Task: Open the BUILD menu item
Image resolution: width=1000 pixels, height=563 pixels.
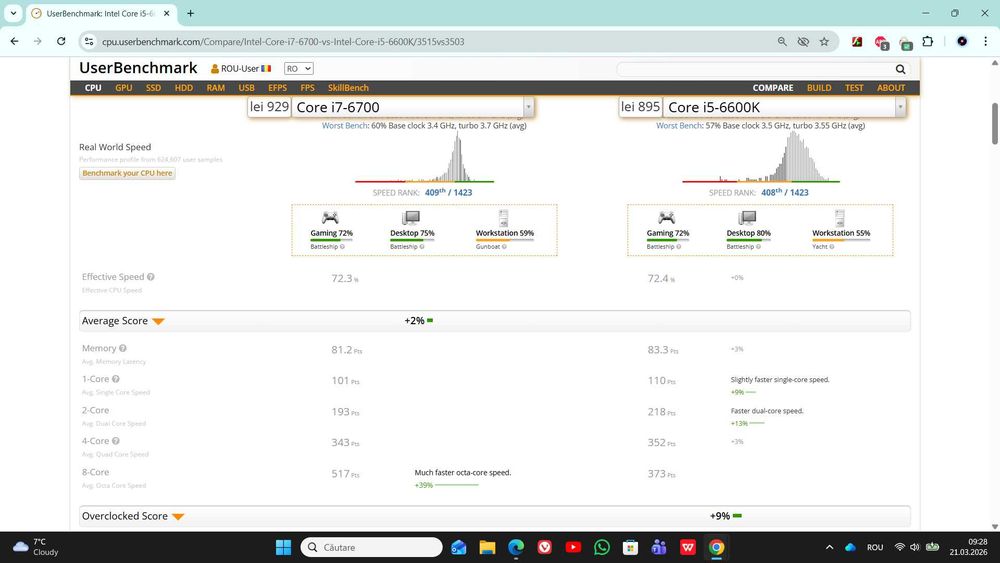Action: pyautogui.click(x=819, y=88)
